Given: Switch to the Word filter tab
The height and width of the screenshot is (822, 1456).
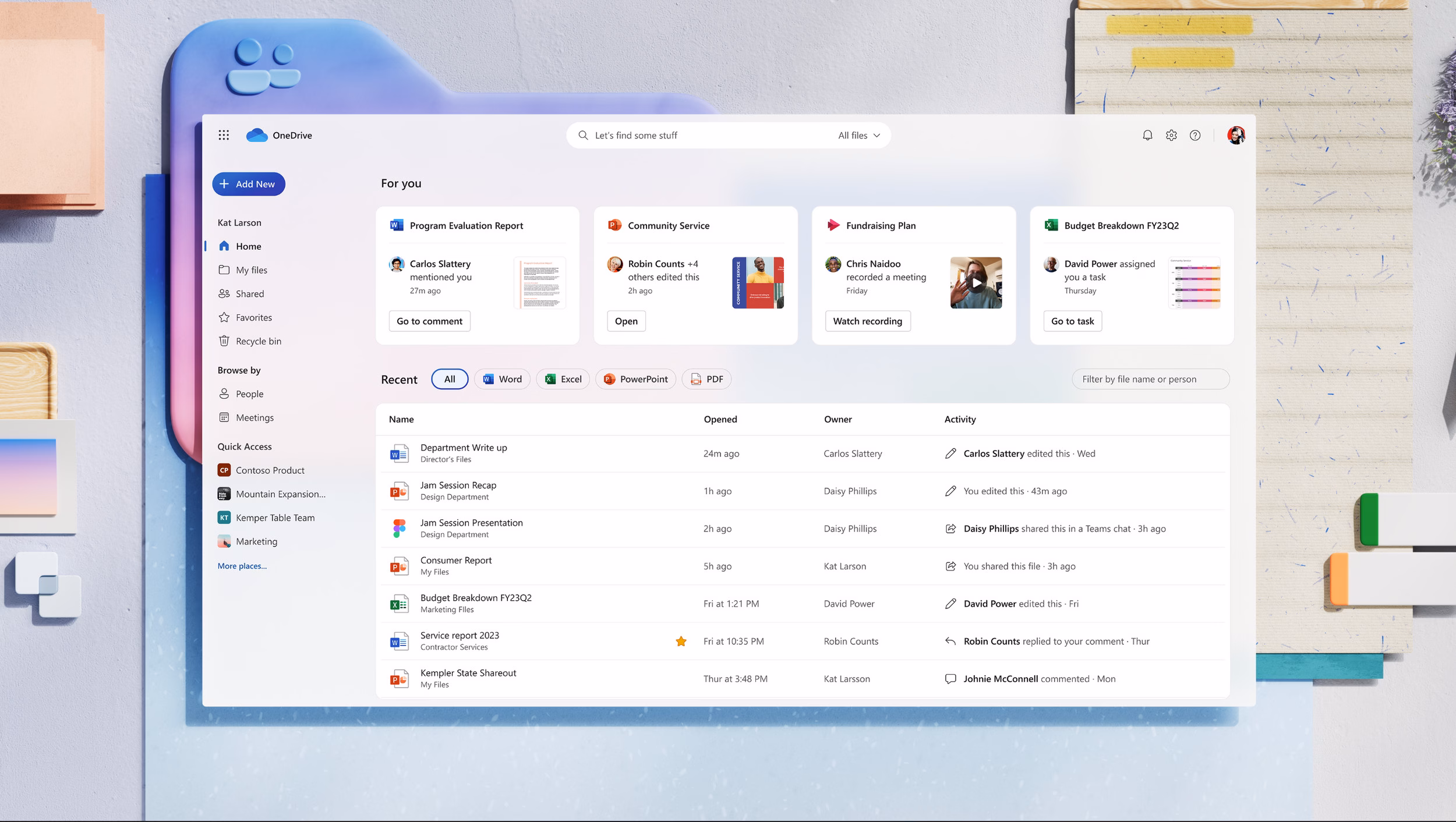Looking at the screenshot, I should point(501,379).
